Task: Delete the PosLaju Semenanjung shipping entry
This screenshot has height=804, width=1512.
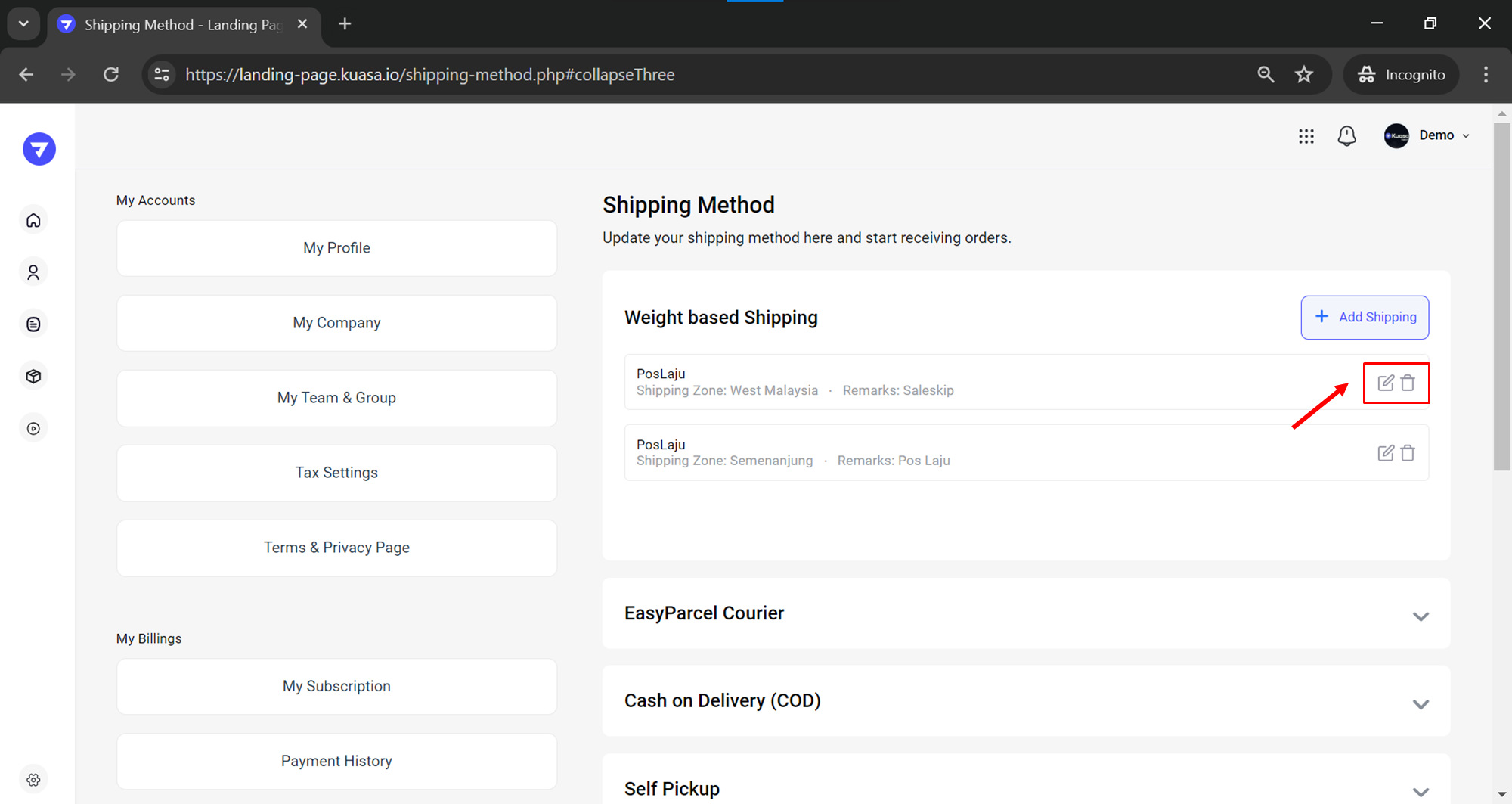Action: (x=1408, y=453)
